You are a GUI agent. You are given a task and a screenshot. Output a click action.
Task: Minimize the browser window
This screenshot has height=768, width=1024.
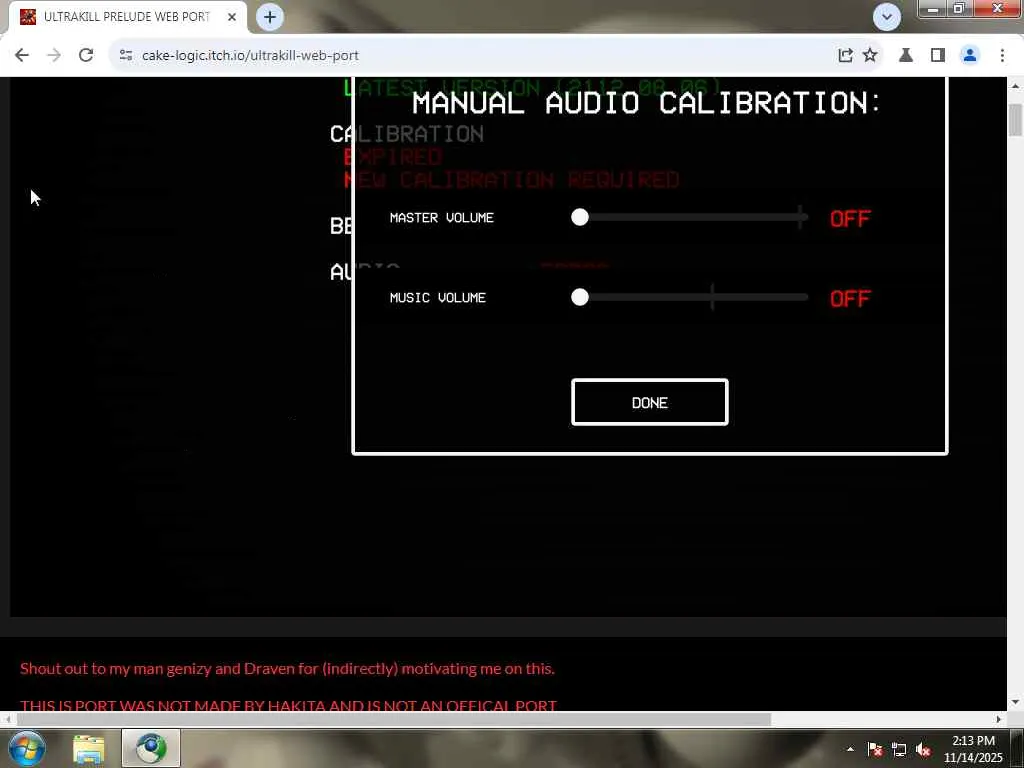pos(933,8)
